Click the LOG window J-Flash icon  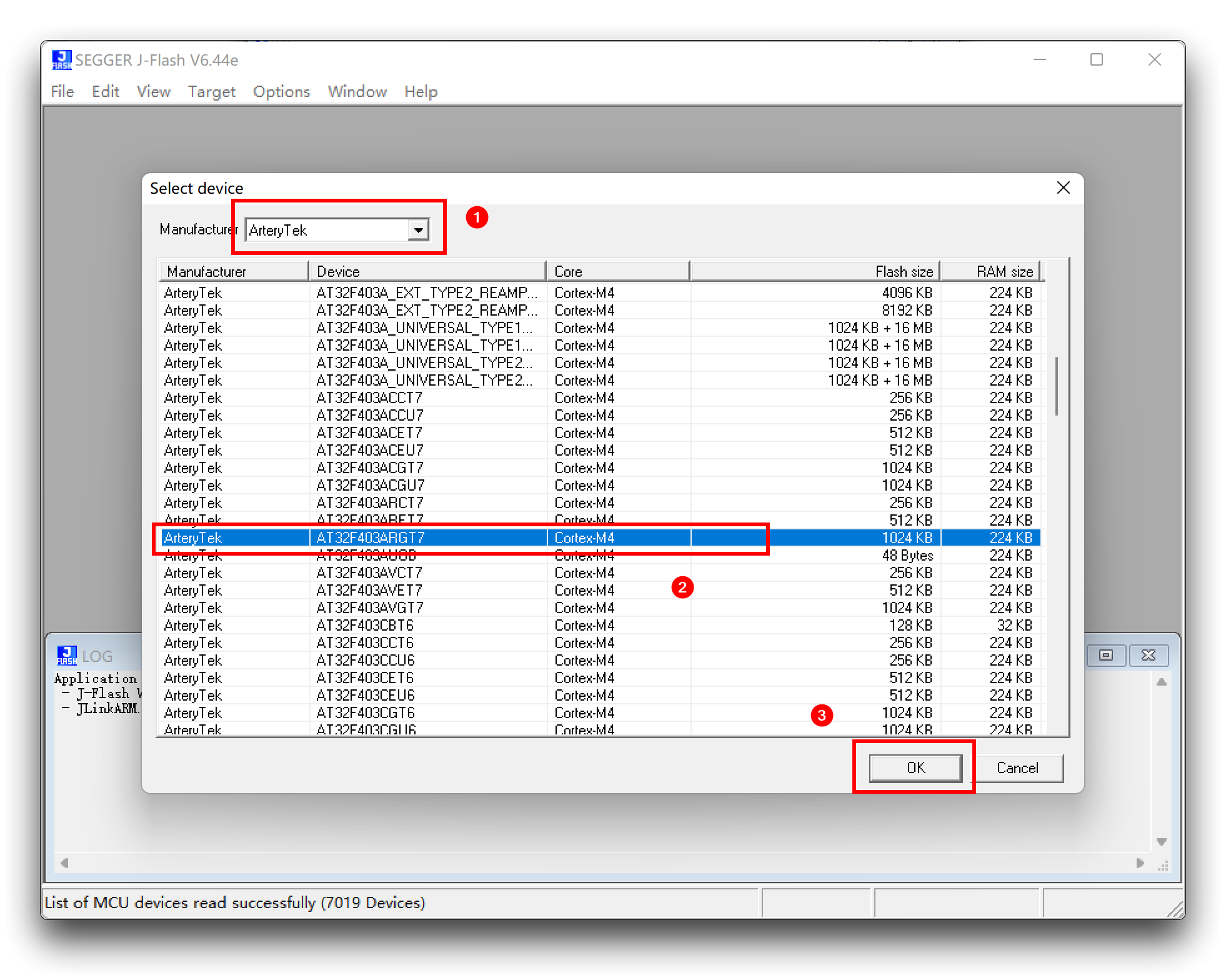click(x=66, y=656)
